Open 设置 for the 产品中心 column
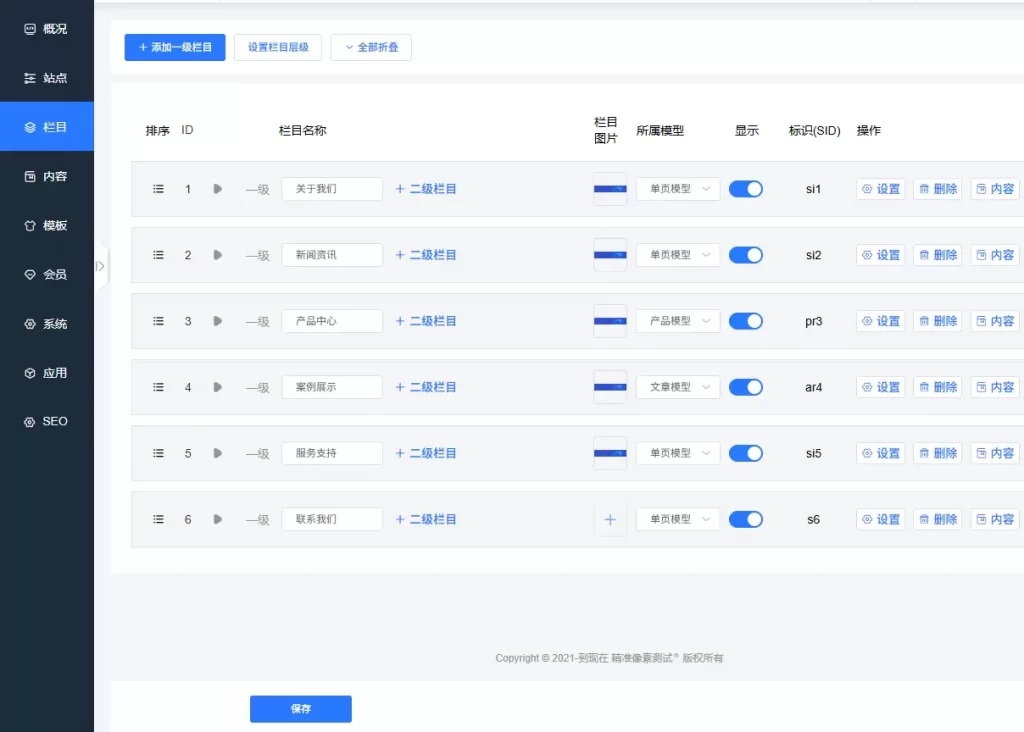Image resolution: width=1024 pixels, height=732 pixels. click(880, 321)
